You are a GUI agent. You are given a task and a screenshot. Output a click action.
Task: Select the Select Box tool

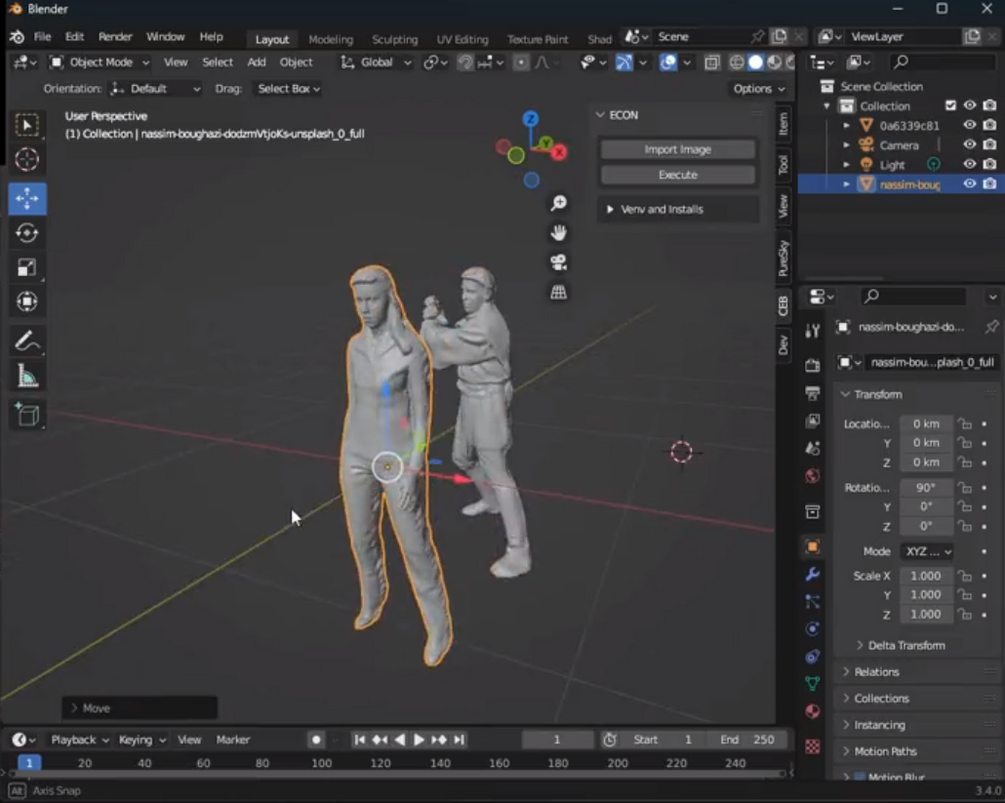click(27, 125)
